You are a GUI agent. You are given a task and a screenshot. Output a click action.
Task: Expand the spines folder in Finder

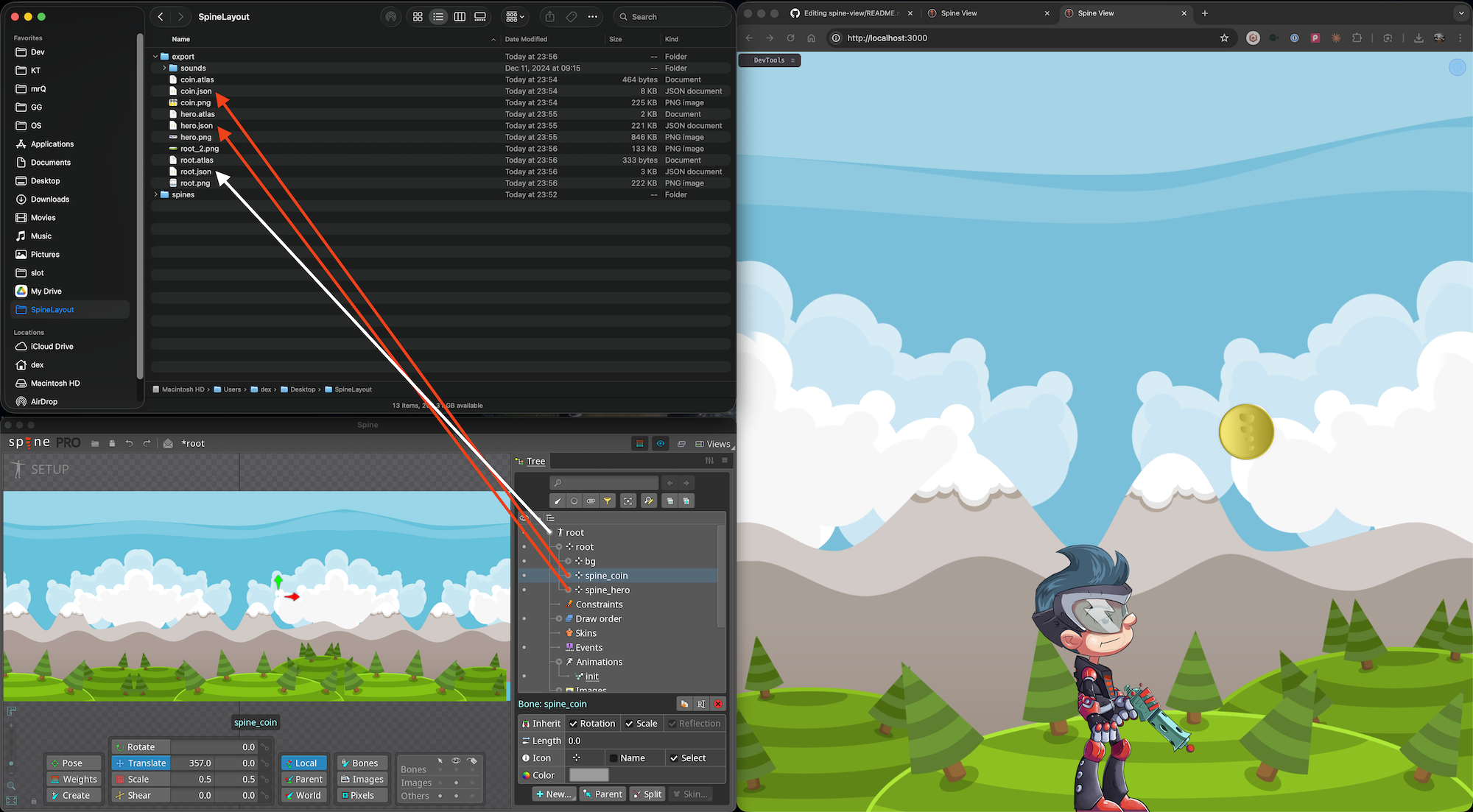tap(155, 194)
